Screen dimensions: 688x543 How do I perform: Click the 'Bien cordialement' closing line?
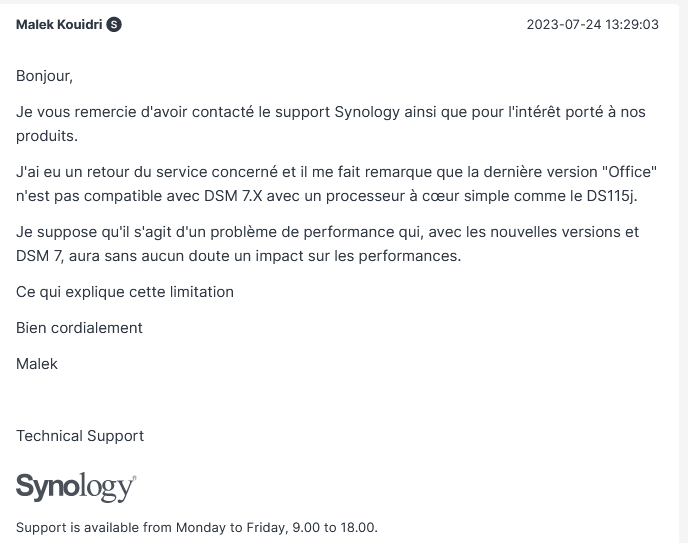(79, 328)
